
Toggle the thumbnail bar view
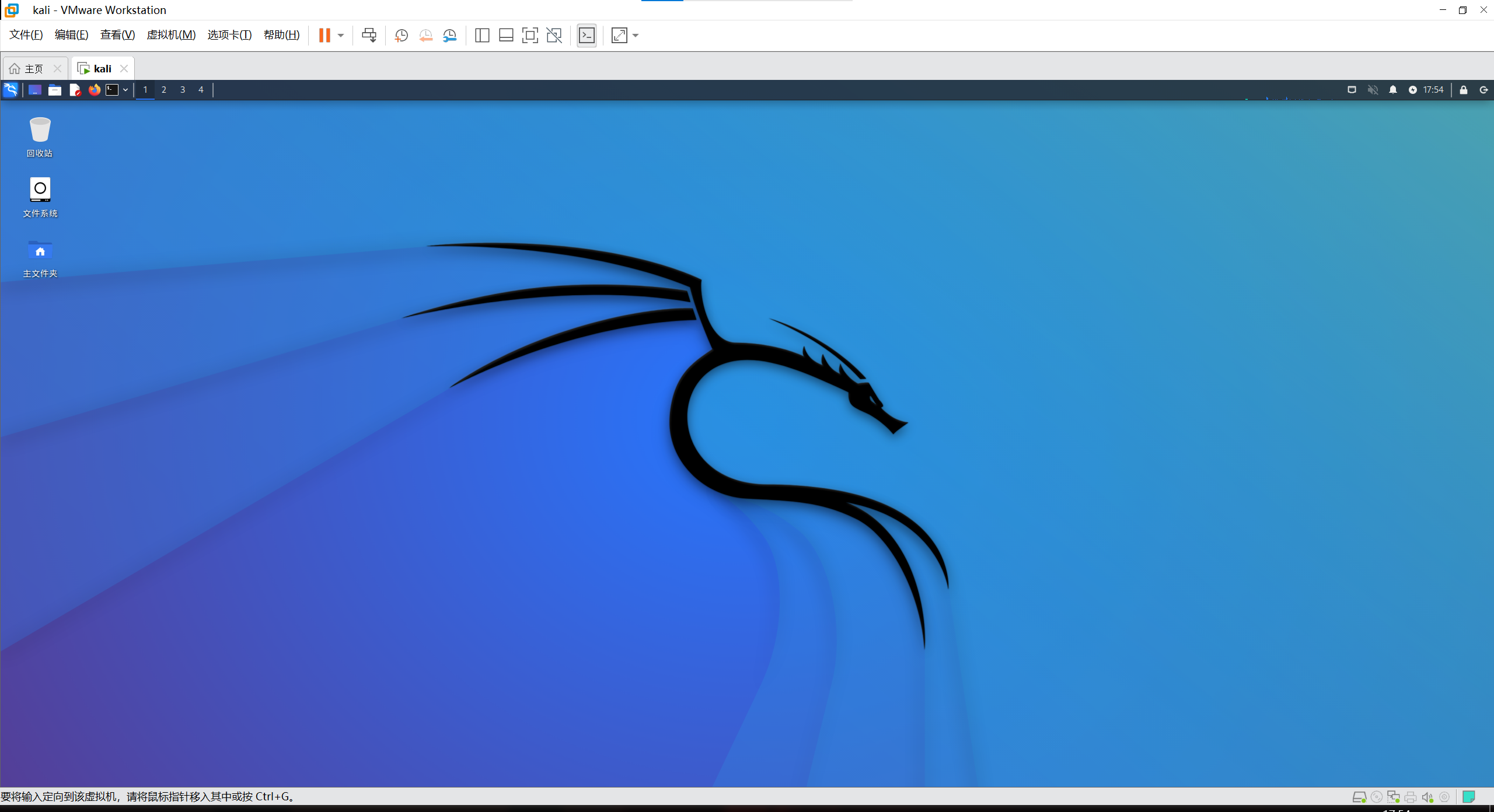(506, 36)
